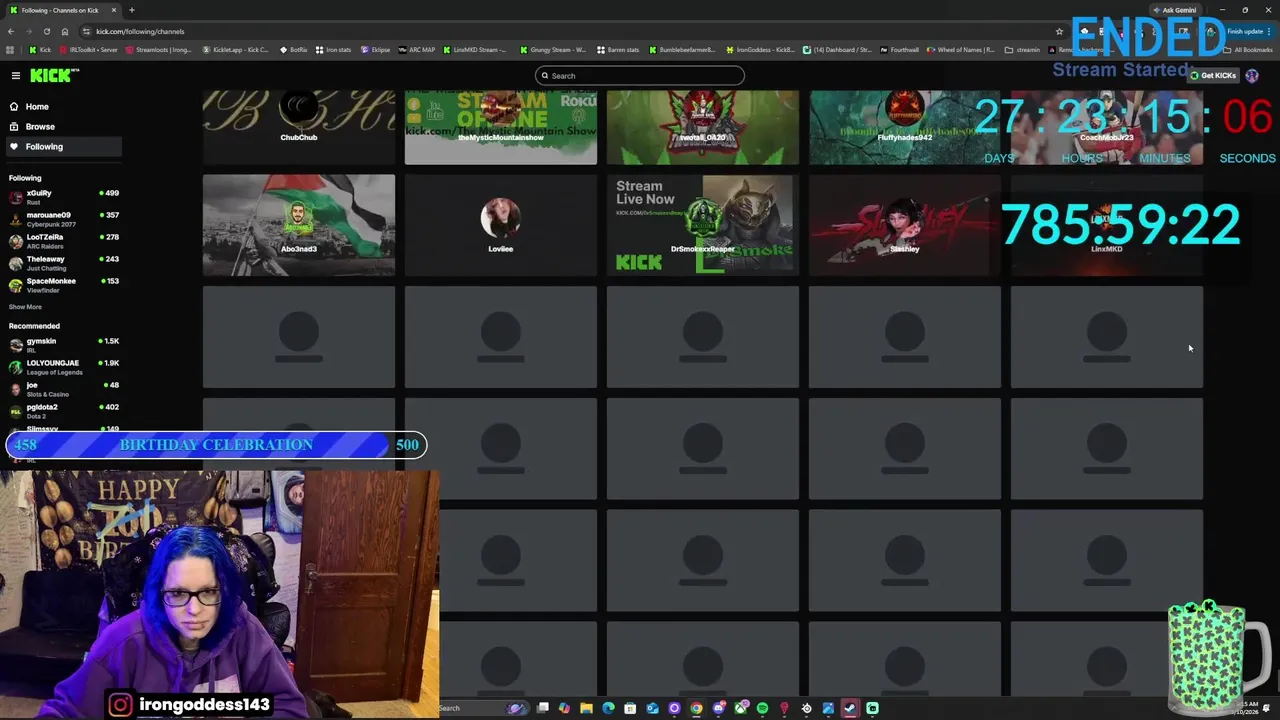Open LooTZeiRa channel in sidebar
Image resolution: width=1280 pixels, height=720 pixels.
(x=63, y=241)
